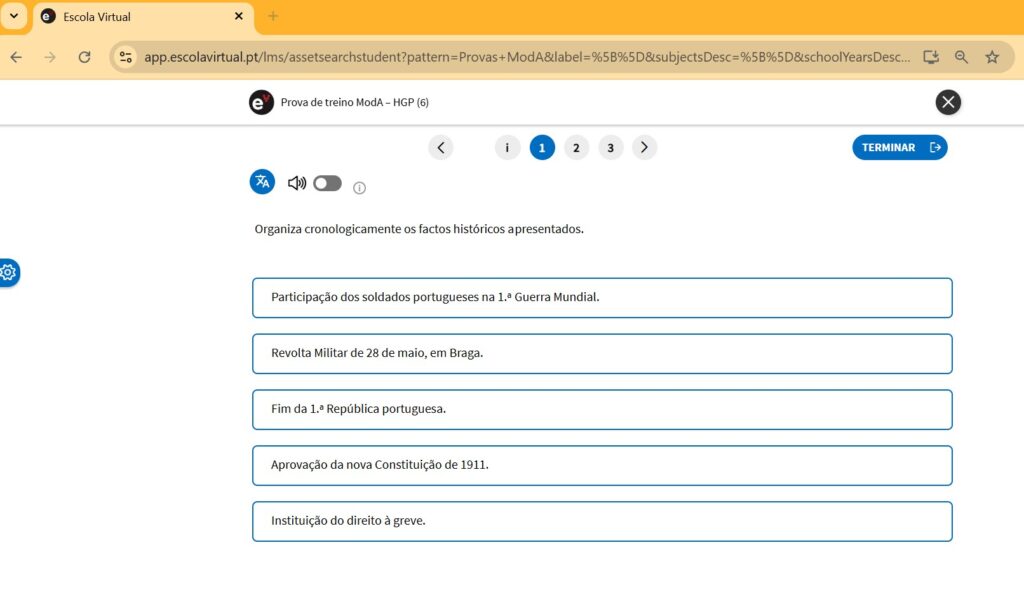Select 'Participação dos soldados portugueses' item

(x=602, y=297)
